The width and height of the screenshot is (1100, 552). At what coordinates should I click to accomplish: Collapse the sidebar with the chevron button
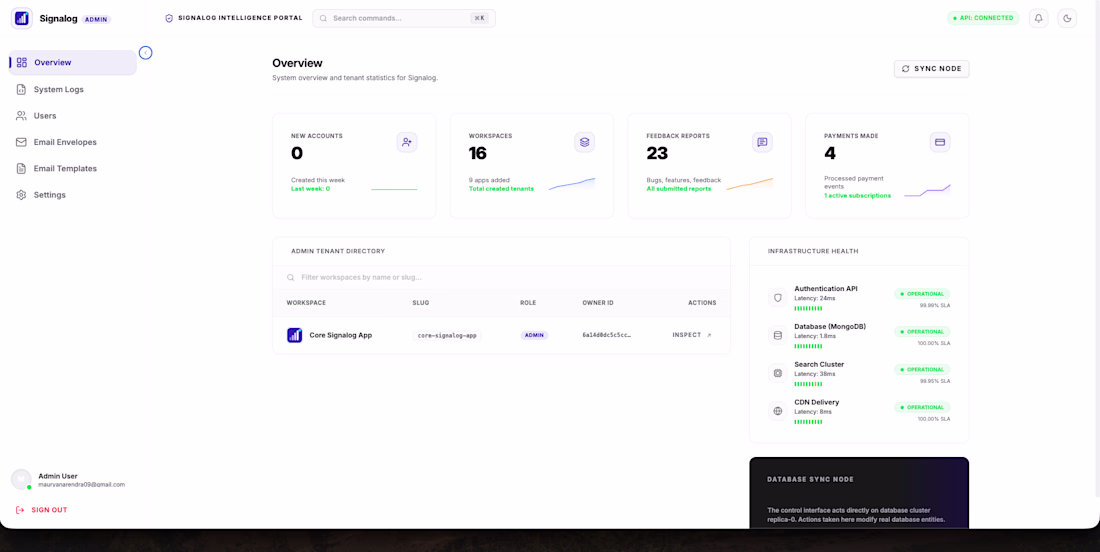tap(145, 53)
